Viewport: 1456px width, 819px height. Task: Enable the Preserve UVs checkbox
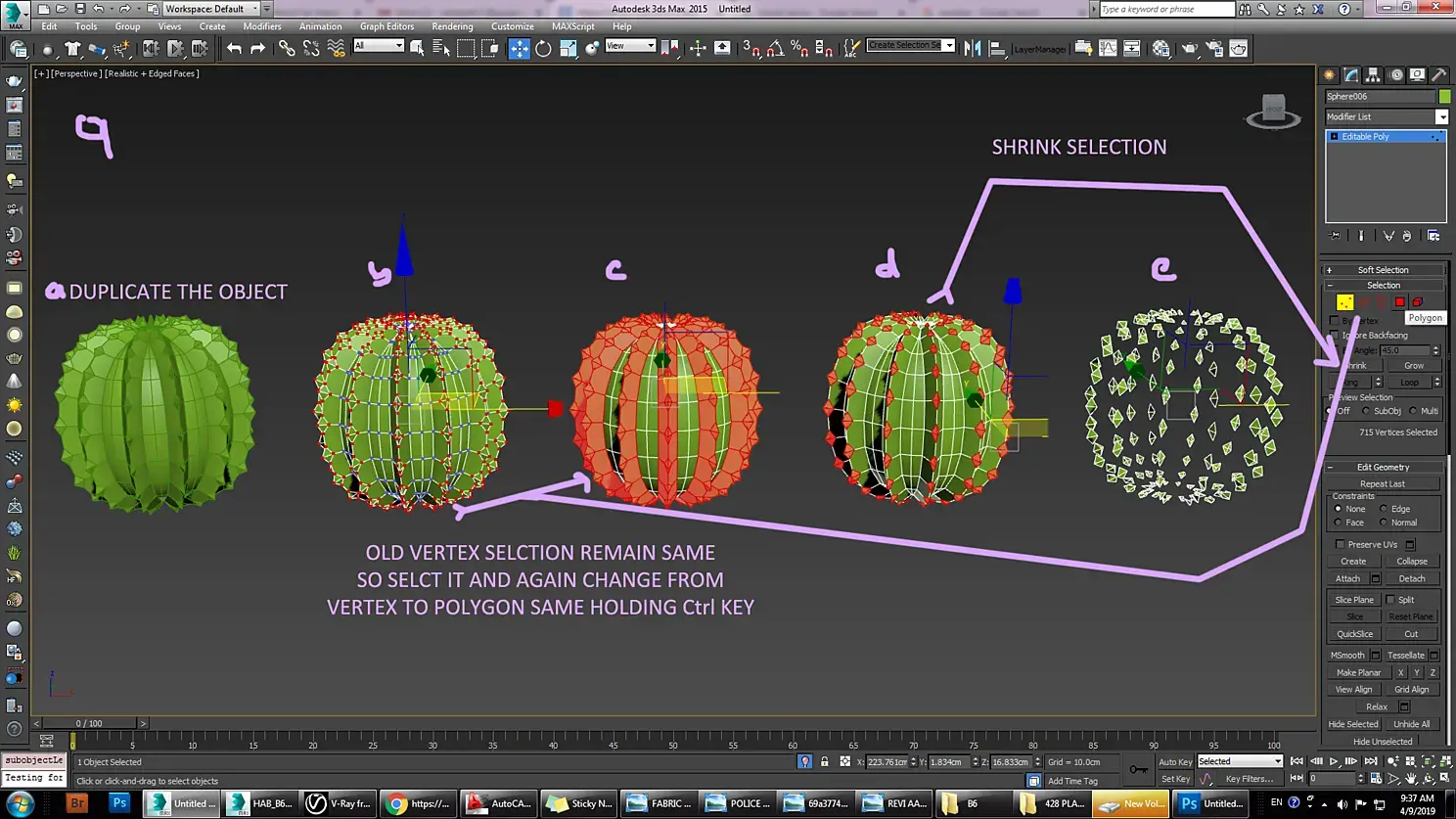tap(1341, 545)
